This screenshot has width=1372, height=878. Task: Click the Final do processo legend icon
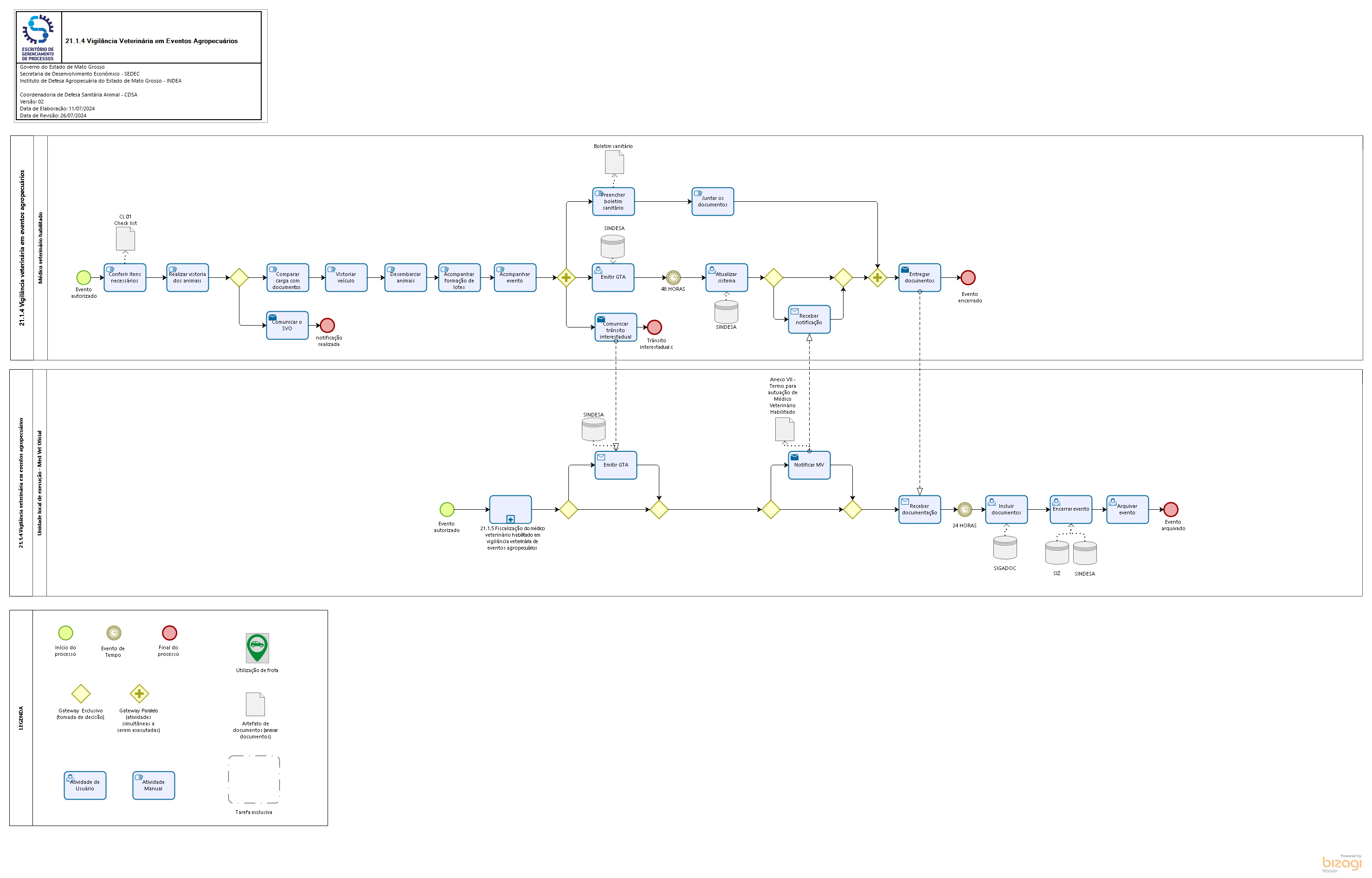click(x=169, y=633)
